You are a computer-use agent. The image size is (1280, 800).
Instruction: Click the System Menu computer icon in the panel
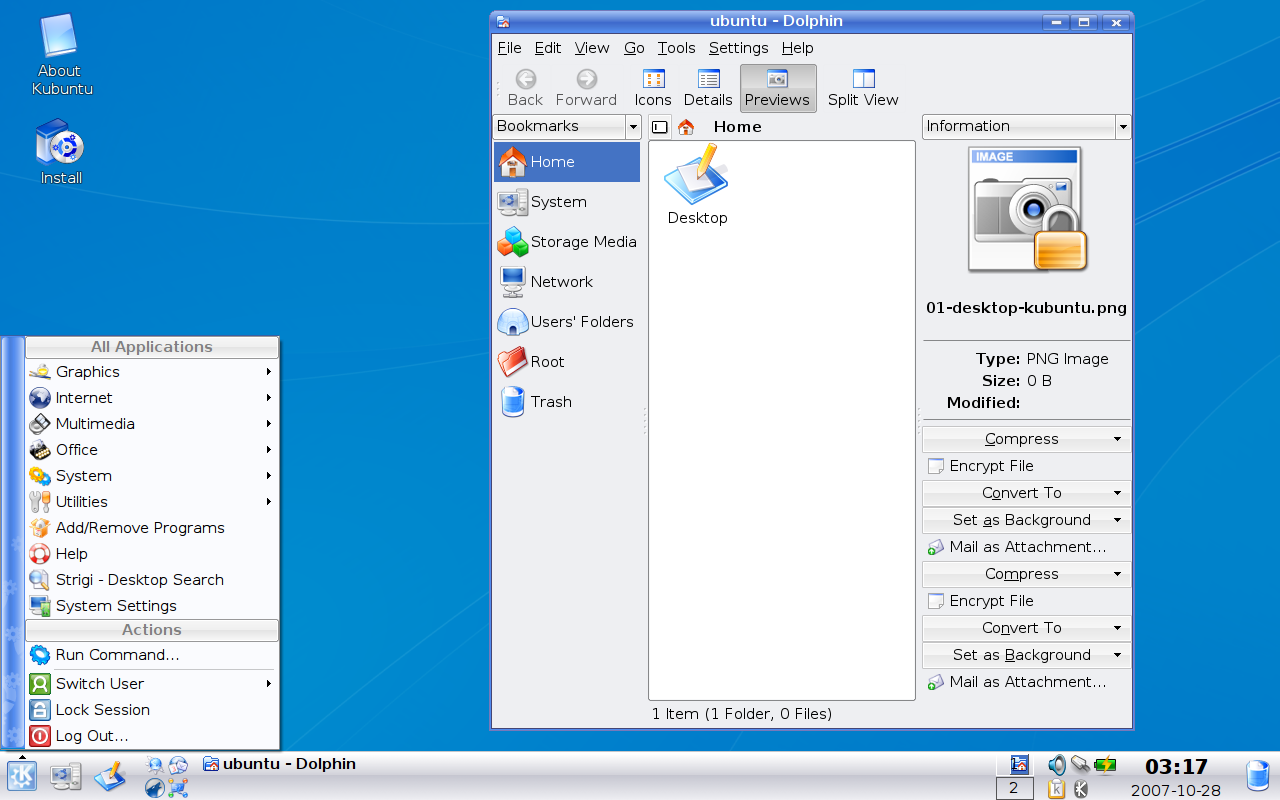click(x=66, y=776)
